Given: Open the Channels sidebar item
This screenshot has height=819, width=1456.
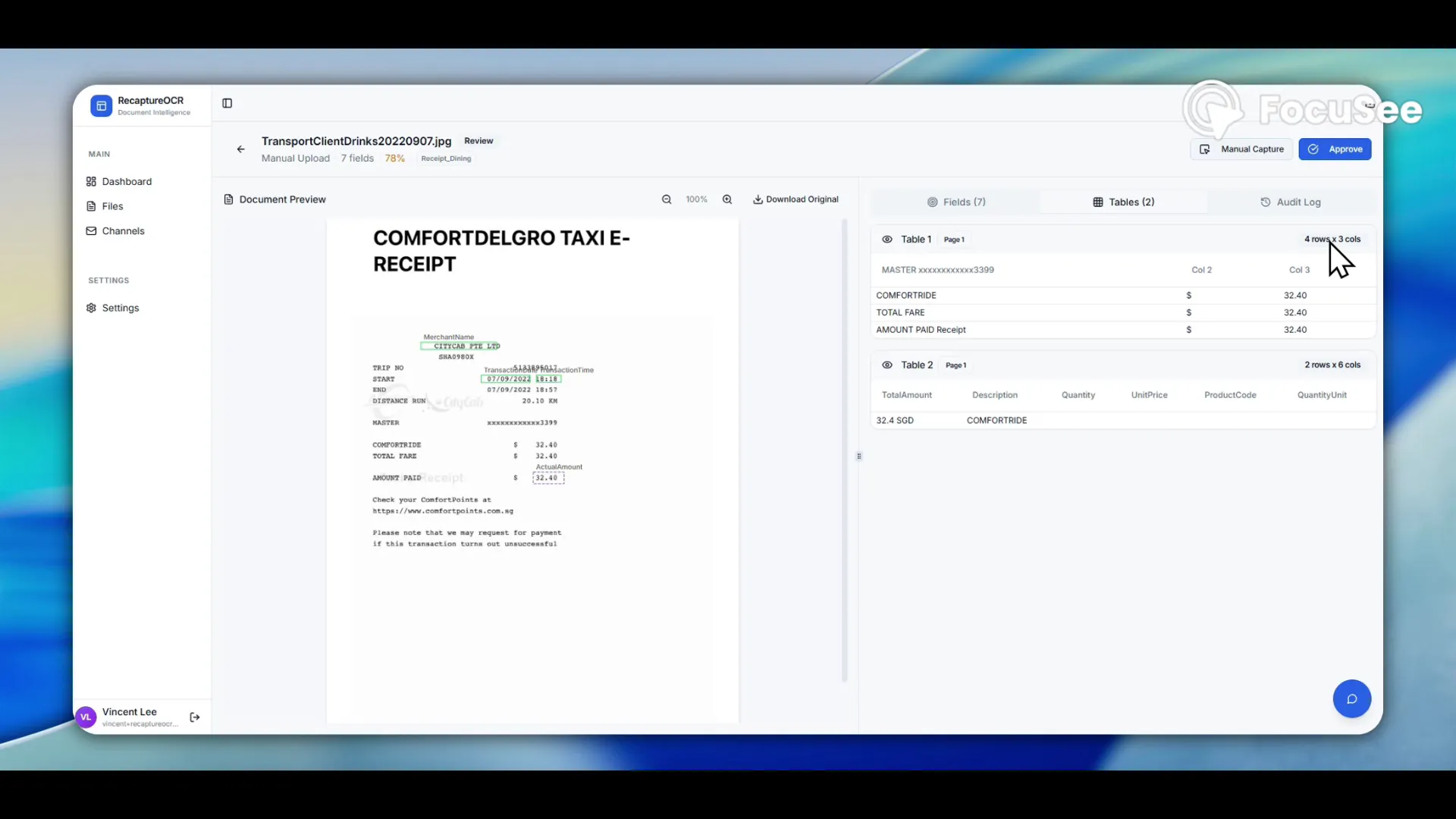Looking at the screenshot, I should pos(115,231).
